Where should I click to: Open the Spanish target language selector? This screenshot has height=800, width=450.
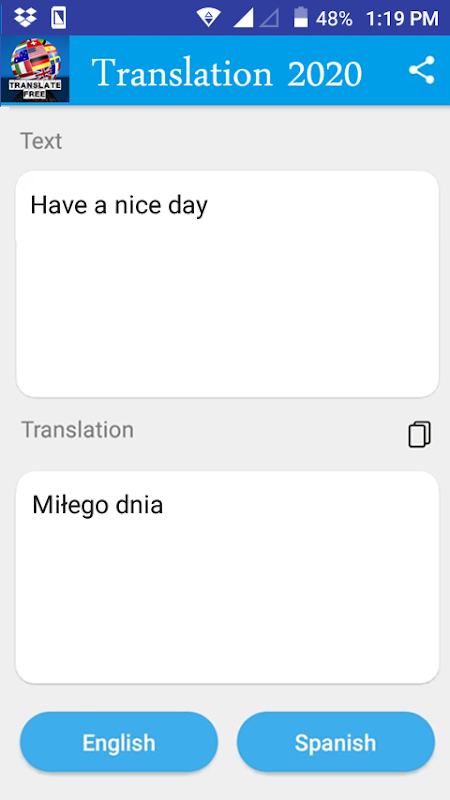(336, 742)
